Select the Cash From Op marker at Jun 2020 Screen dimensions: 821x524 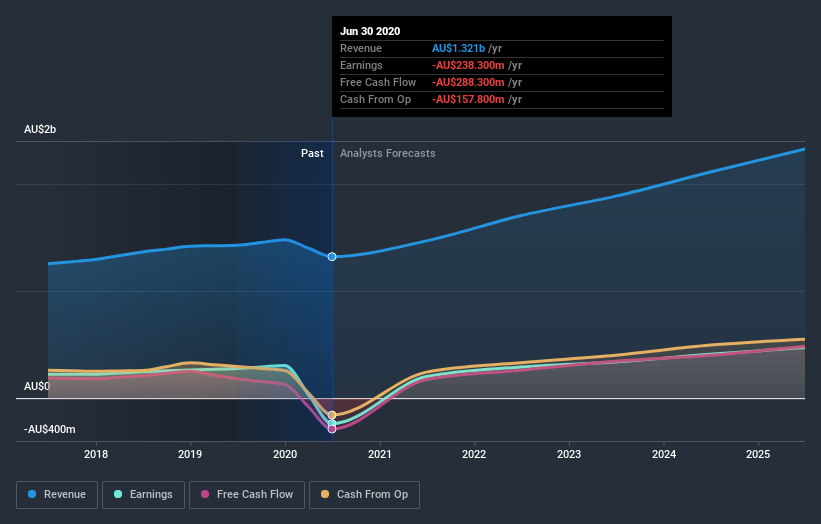[x=332, y=415]
